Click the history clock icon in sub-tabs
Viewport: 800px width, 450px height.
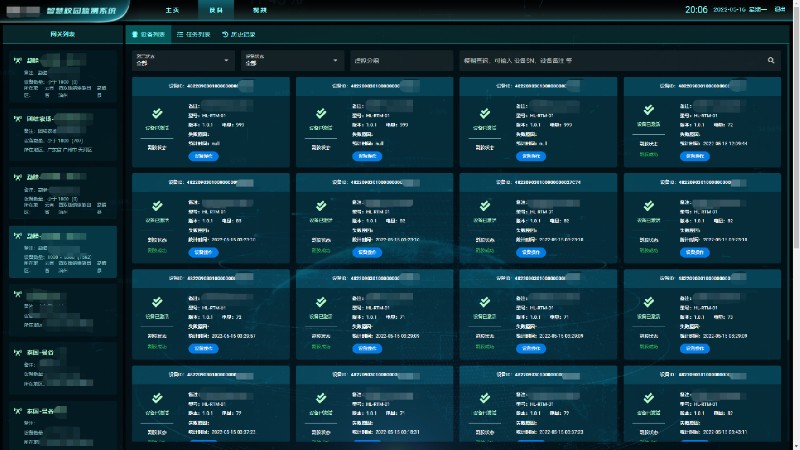click(225, 34)
